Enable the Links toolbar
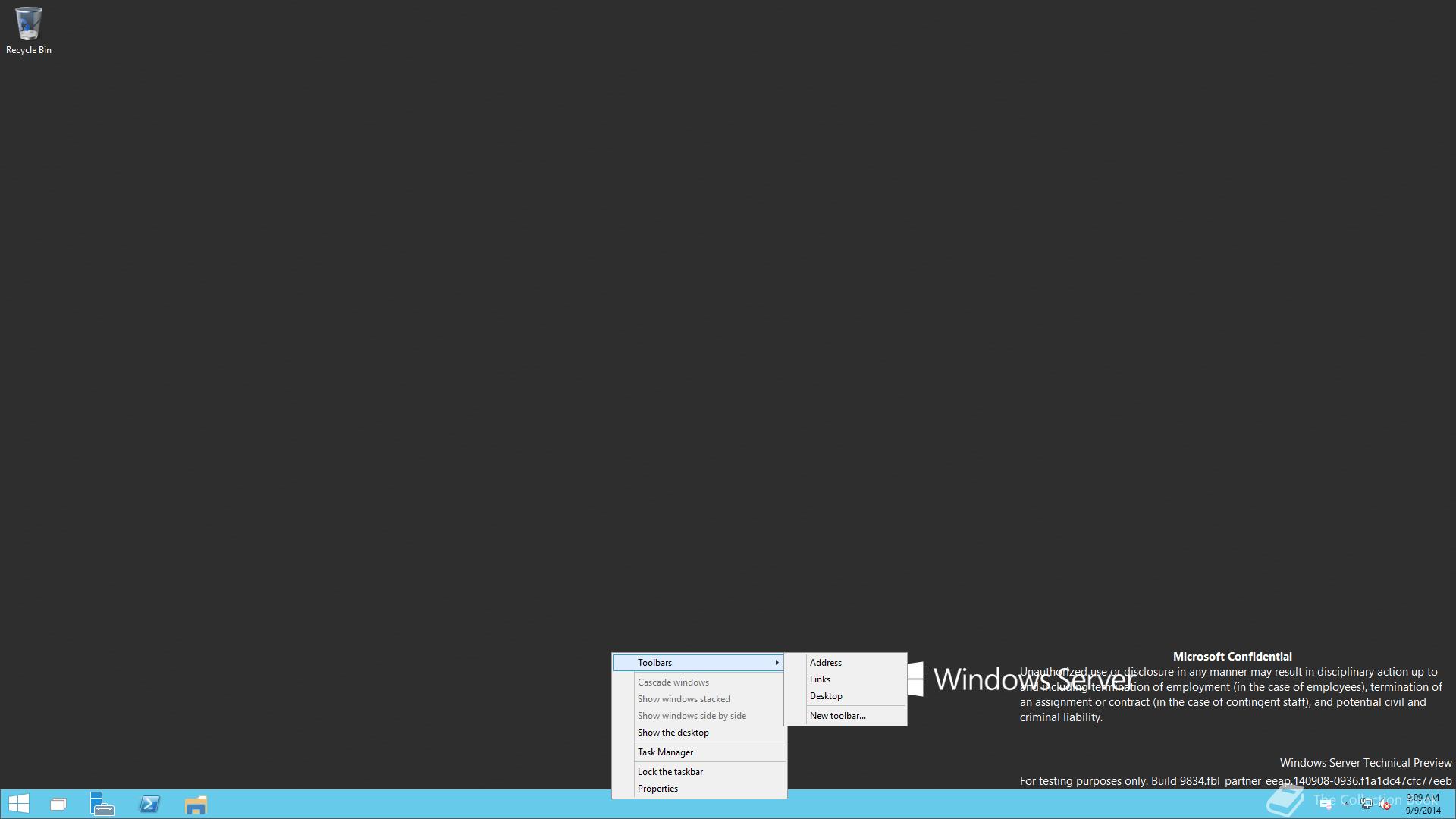The height and width of the screenshot is (819, 1456). [x=846, y=679]
